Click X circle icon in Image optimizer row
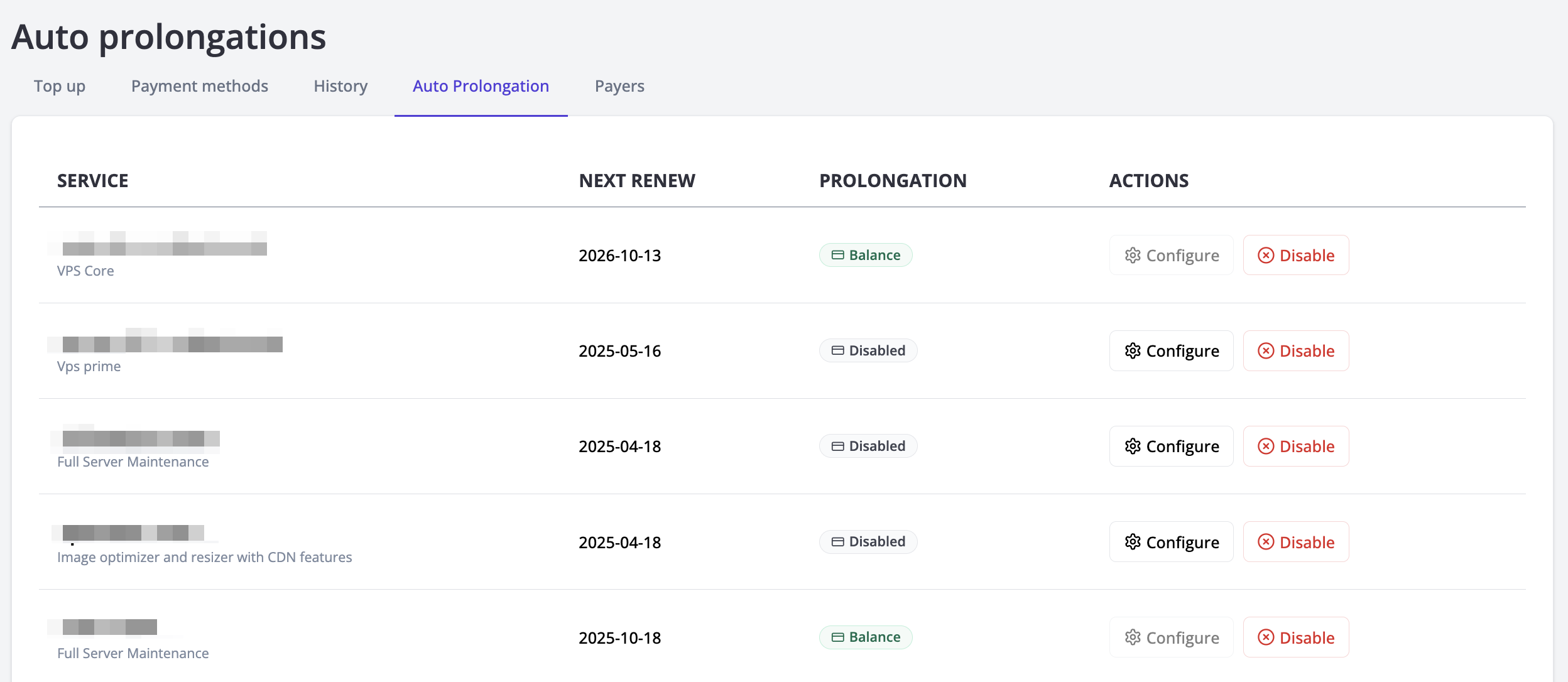This screenshot has width=1568, height=682. [x=1266, y=542]
